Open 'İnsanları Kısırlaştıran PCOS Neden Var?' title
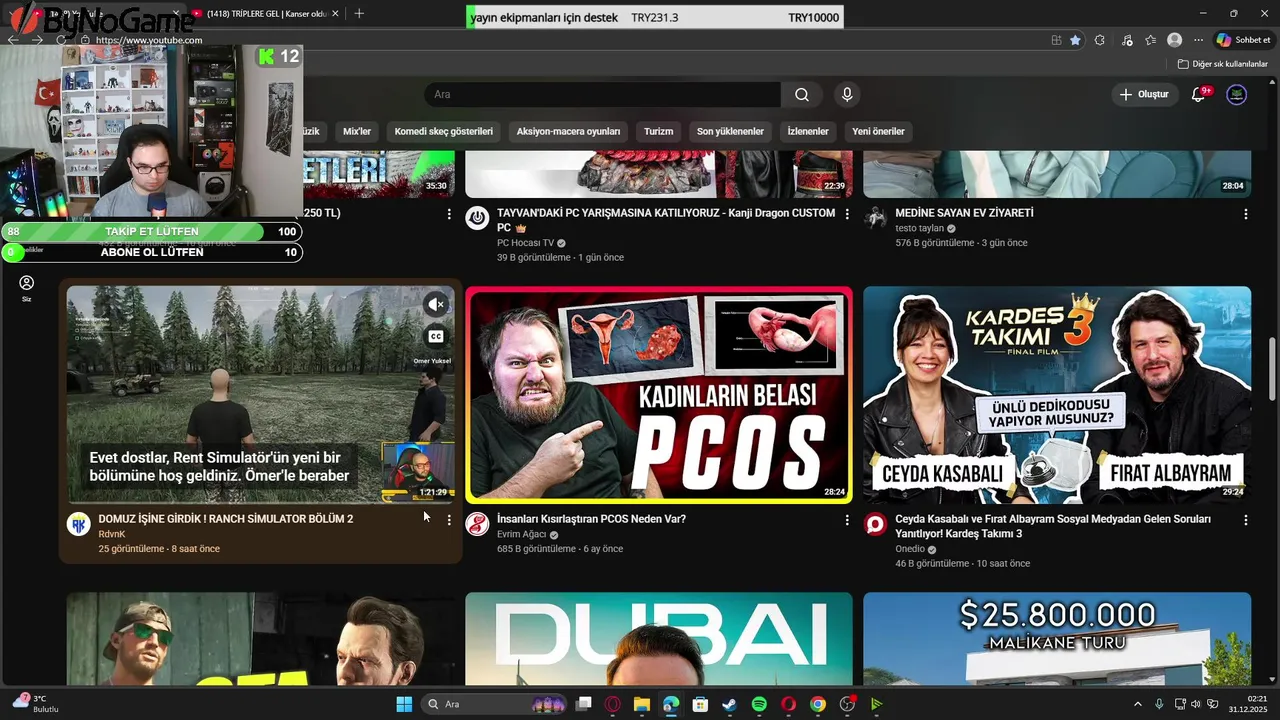Image resolution: width=1280 pixels, height=720 pixels. pos(591,519)
